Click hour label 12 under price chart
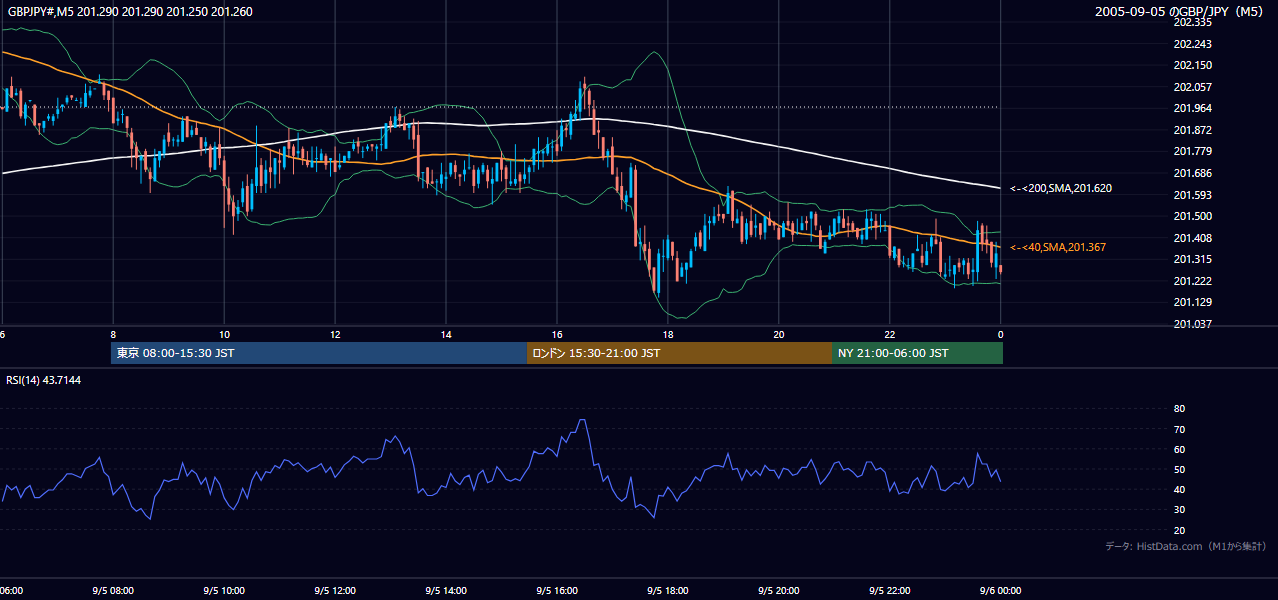The height and width of the screenshot is (600, 1278). tap(335, 334)
